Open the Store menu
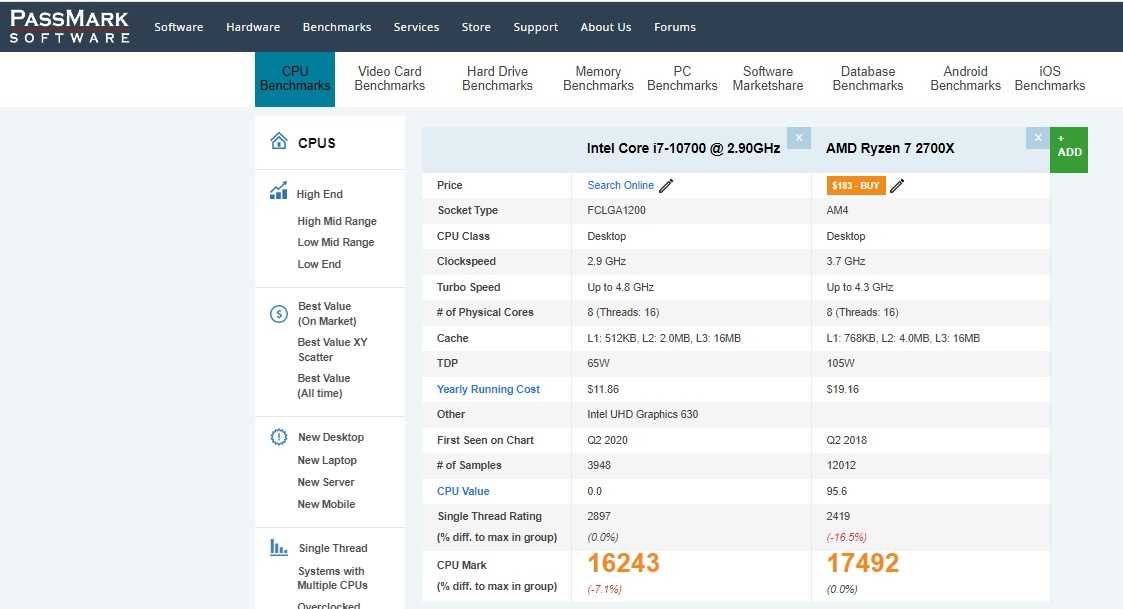Image resolution: width=1123 pixels, height=609 pixels. [476, 27]
